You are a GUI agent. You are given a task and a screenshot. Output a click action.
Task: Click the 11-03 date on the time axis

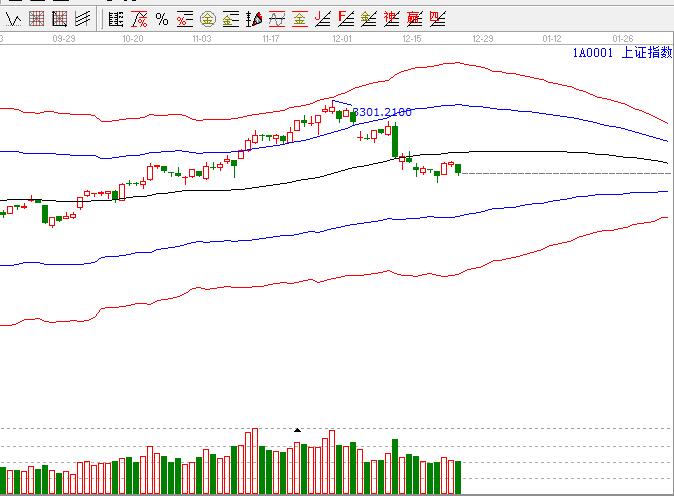201,38
